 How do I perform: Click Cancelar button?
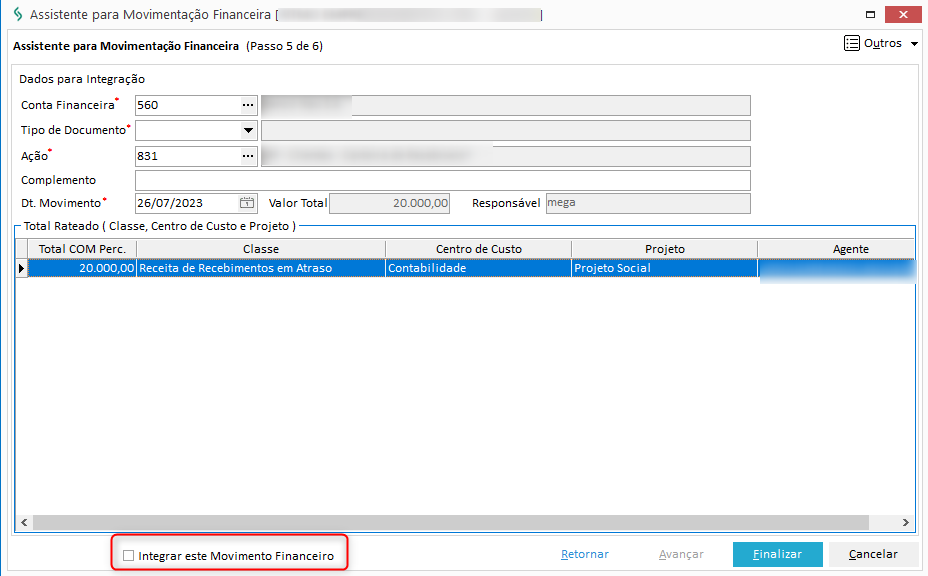873,554
